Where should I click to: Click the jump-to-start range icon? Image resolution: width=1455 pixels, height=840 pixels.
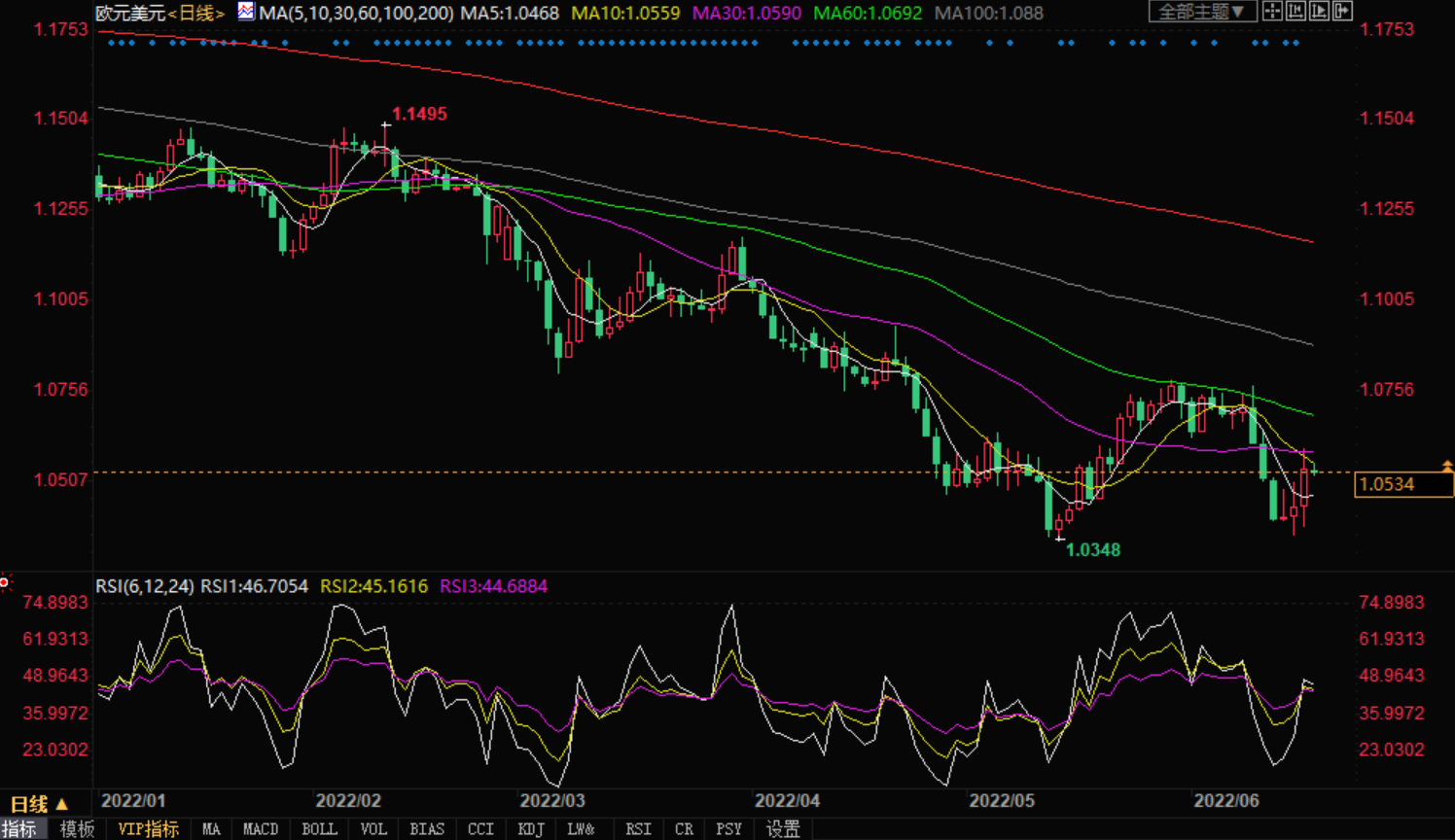click(x=1295, y=12)
